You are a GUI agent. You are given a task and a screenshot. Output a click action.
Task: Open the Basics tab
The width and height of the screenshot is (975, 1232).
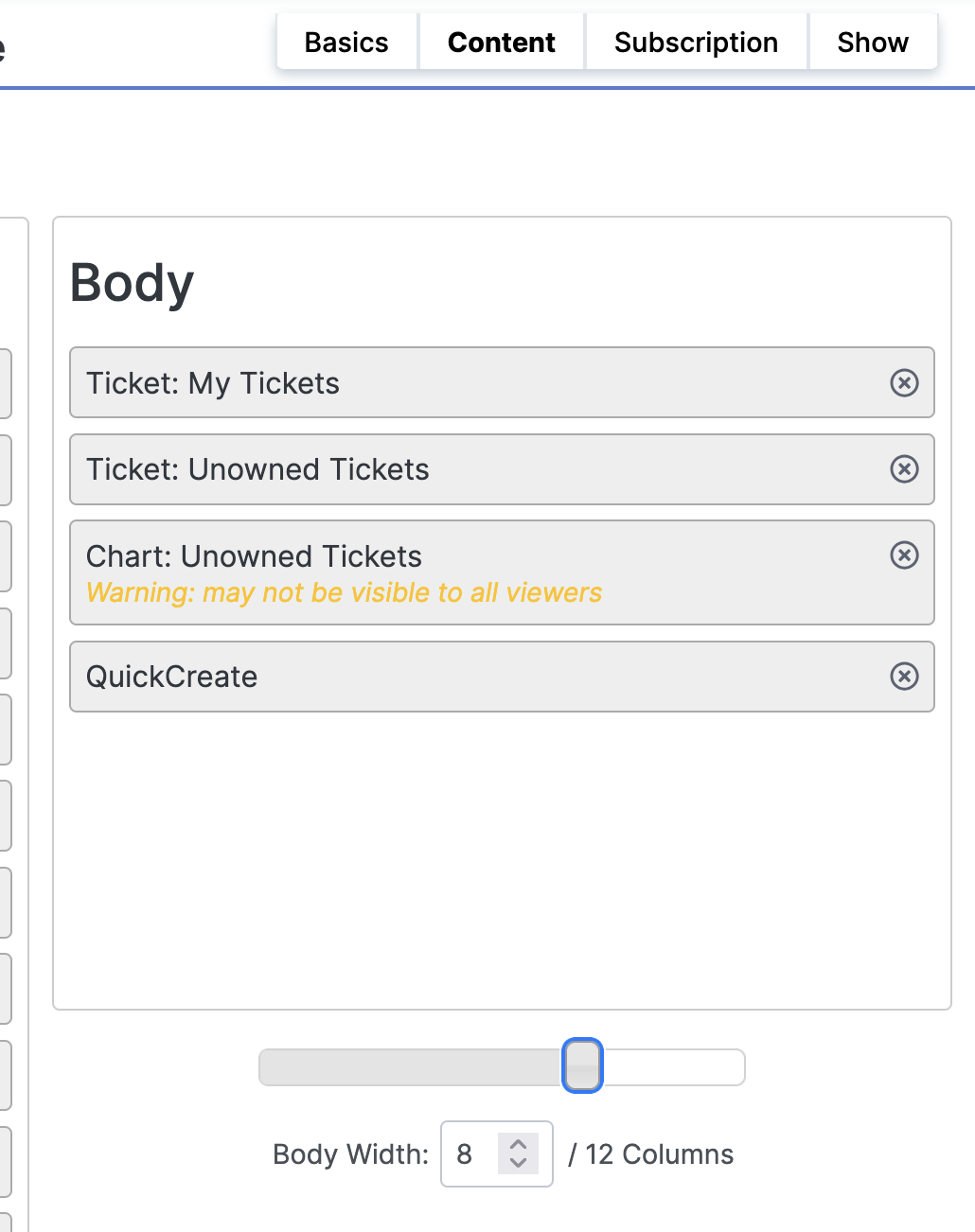pos(346,43)
